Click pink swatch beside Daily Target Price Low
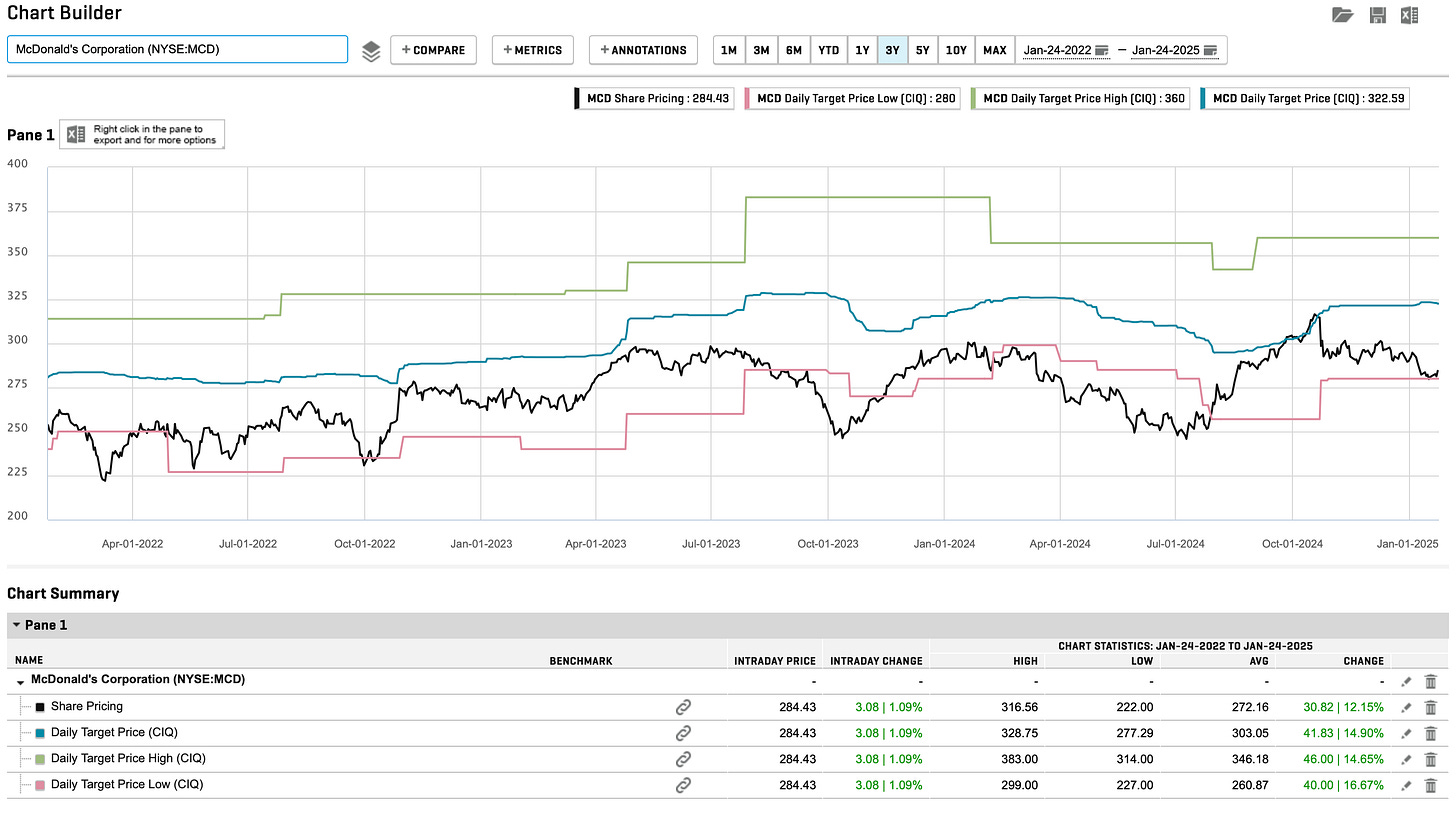The width and height of the screenshot is (1456, 815). point(40,785)
